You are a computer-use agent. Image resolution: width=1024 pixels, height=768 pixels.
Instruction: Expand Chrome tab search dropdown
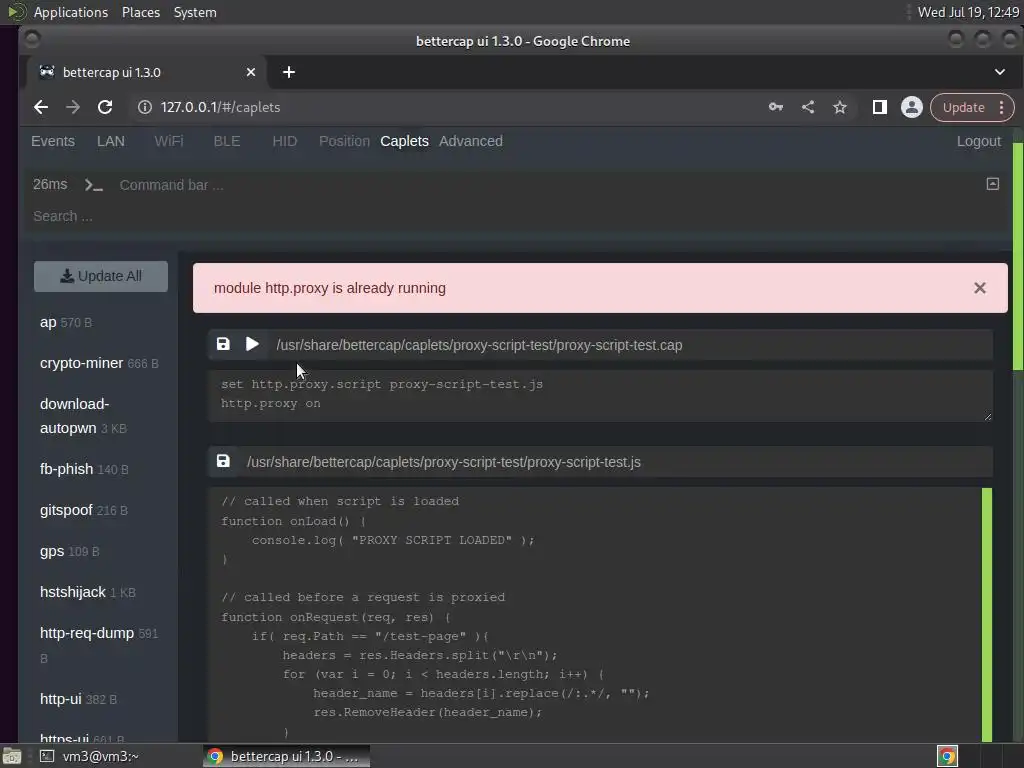click(999, 72)
